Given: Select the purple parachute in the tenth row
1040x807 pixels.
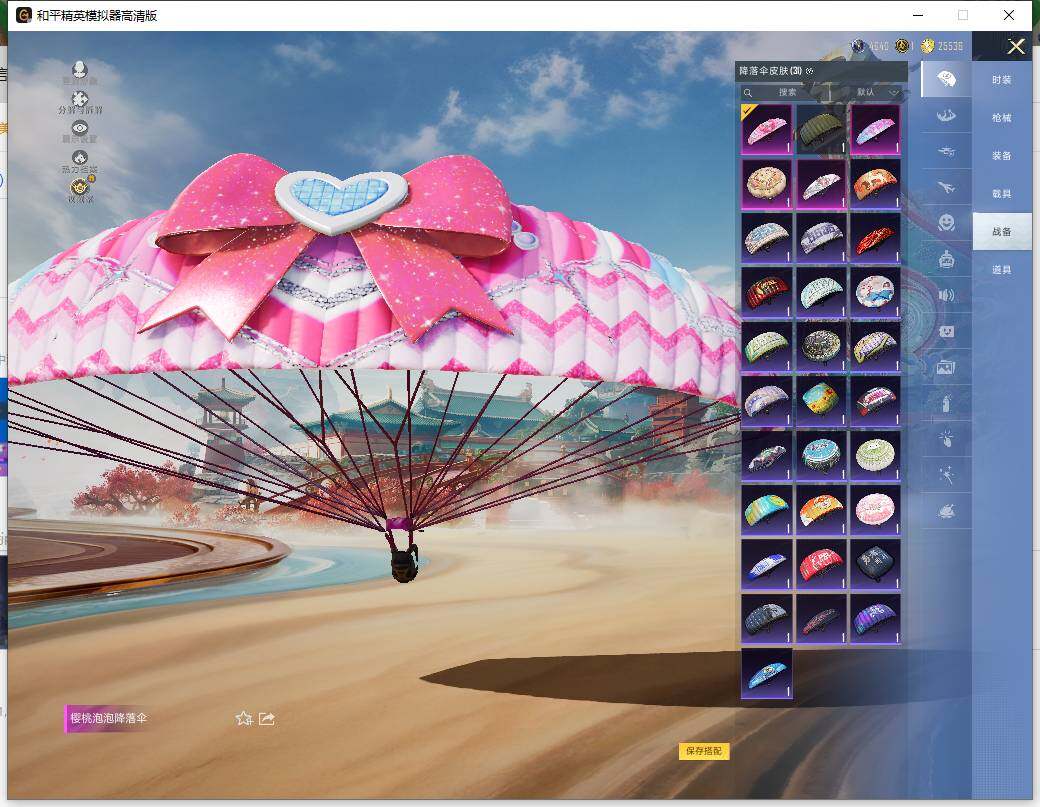Looking at the screenshot, I should click(875, 618).
